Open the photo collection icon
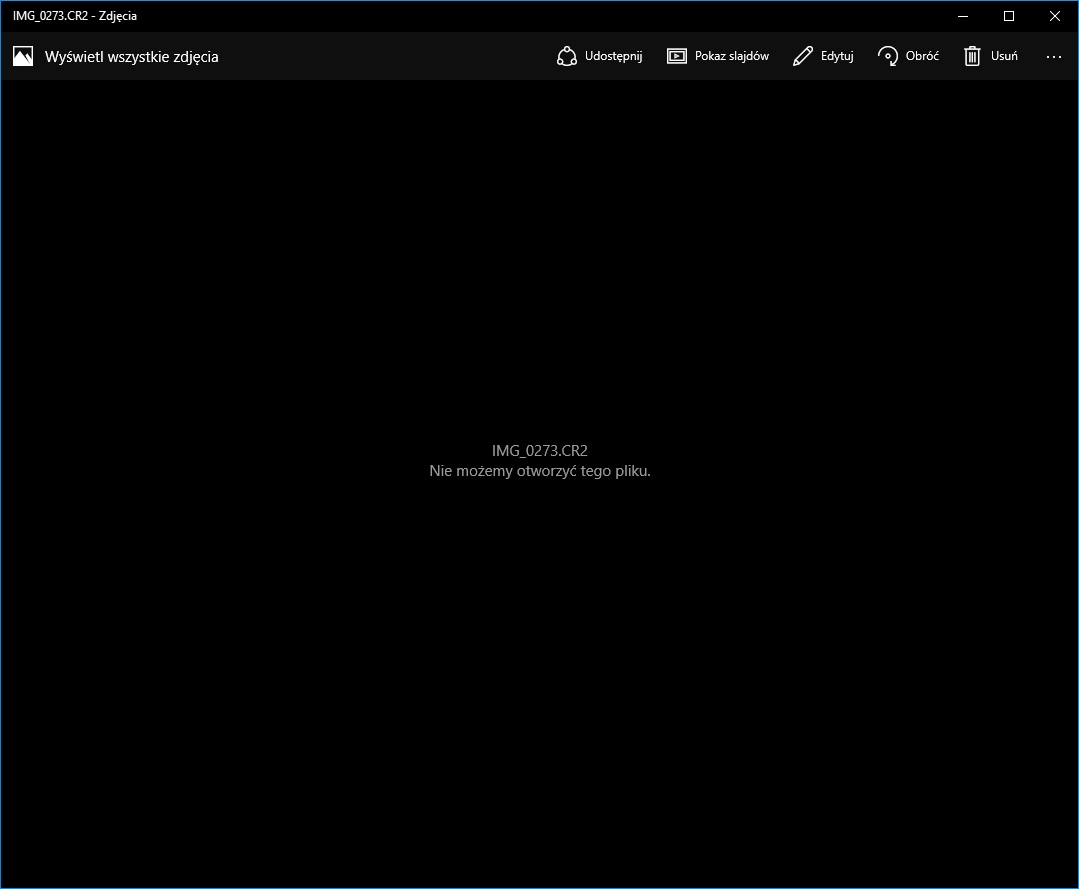Viewport: 1079px width, 889px height. 23,56
